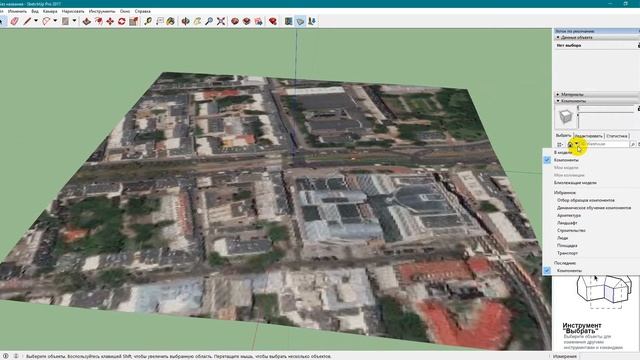Click the Send to LayOut icon
The height and width of the screenshot is (360, 640).
click(258, 21)
